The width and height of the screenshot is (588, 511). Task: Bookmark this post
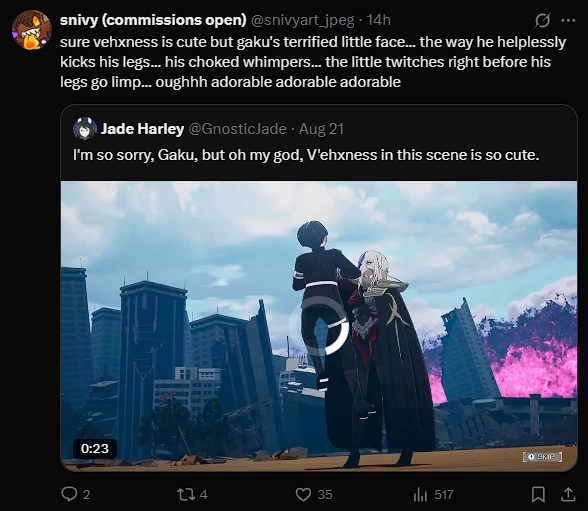tap(538, 494)
